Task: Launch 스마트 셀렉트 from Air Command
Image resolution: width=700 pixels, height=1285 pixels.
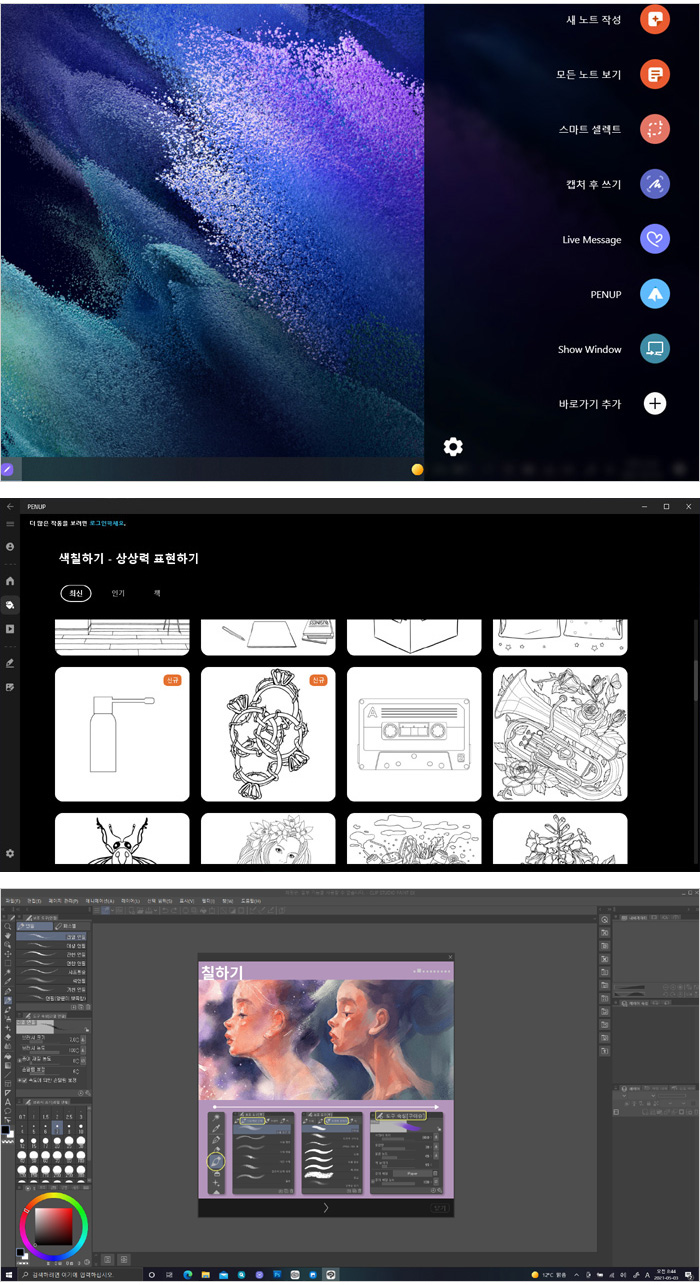Action: [654, 129]
